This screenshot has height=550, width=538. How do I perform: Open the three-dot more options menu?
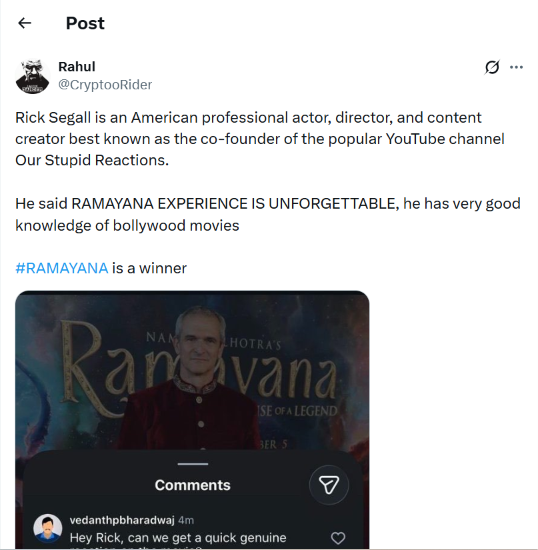(516, 67)
